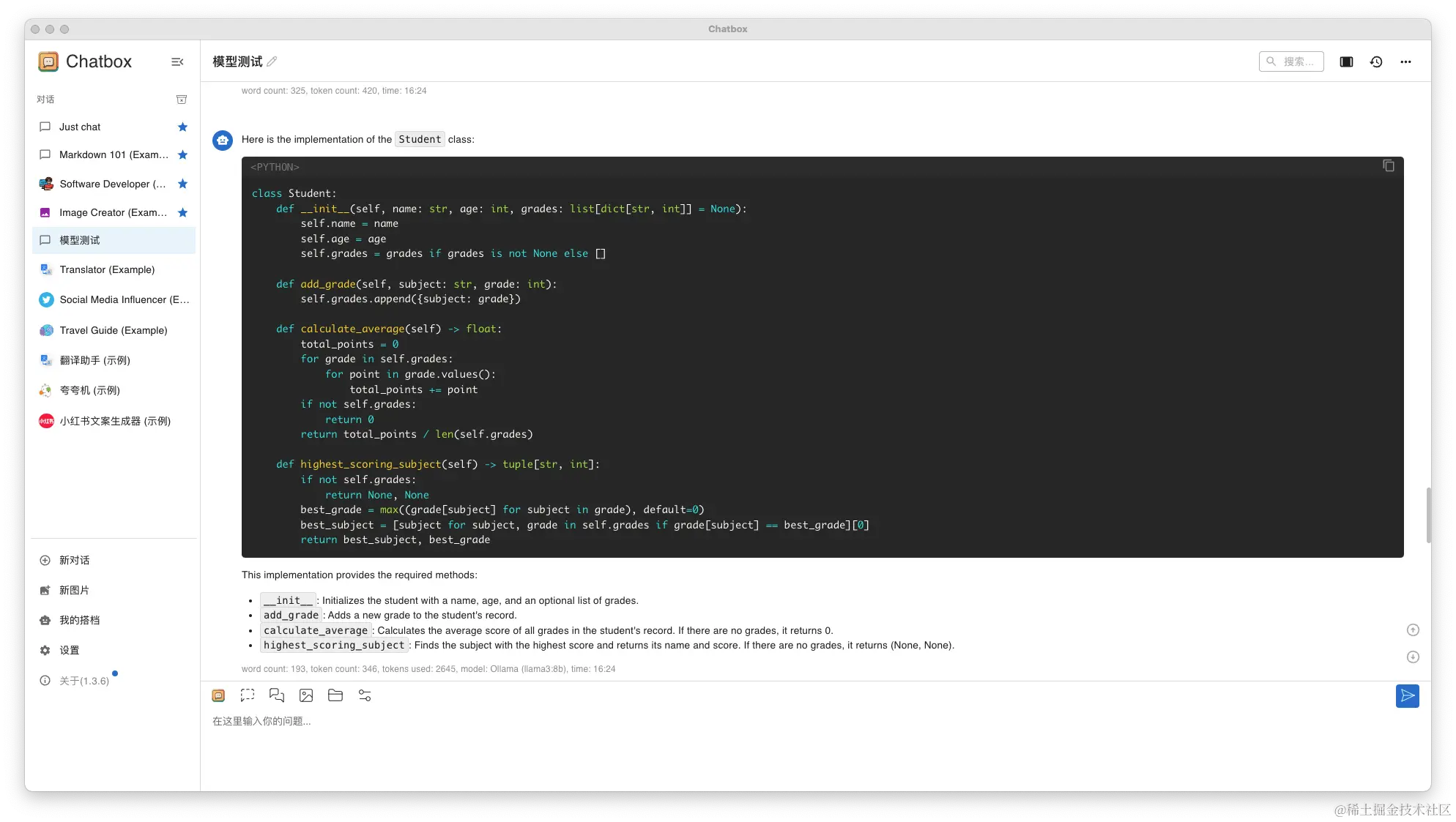Click the chat area vertical scrollbar
1456x822 pixels.
pyautogui.click(x=1428, y=515)
